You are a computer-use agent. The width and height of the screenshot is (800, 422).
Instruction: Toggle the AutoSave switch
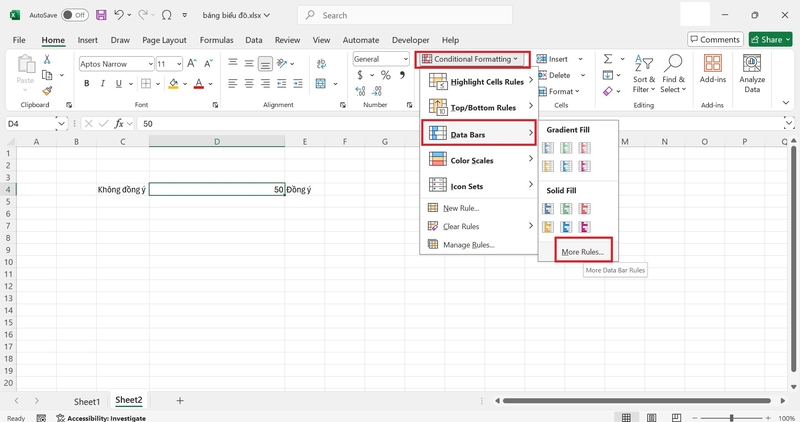point(74,15)
